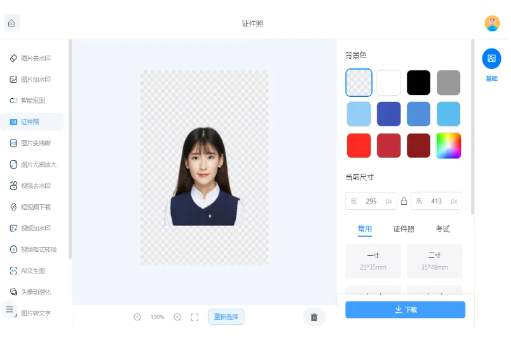Open 图片去水印 eraser tool in sidebar
Screen dimensions: 511x362
(31, 58)
